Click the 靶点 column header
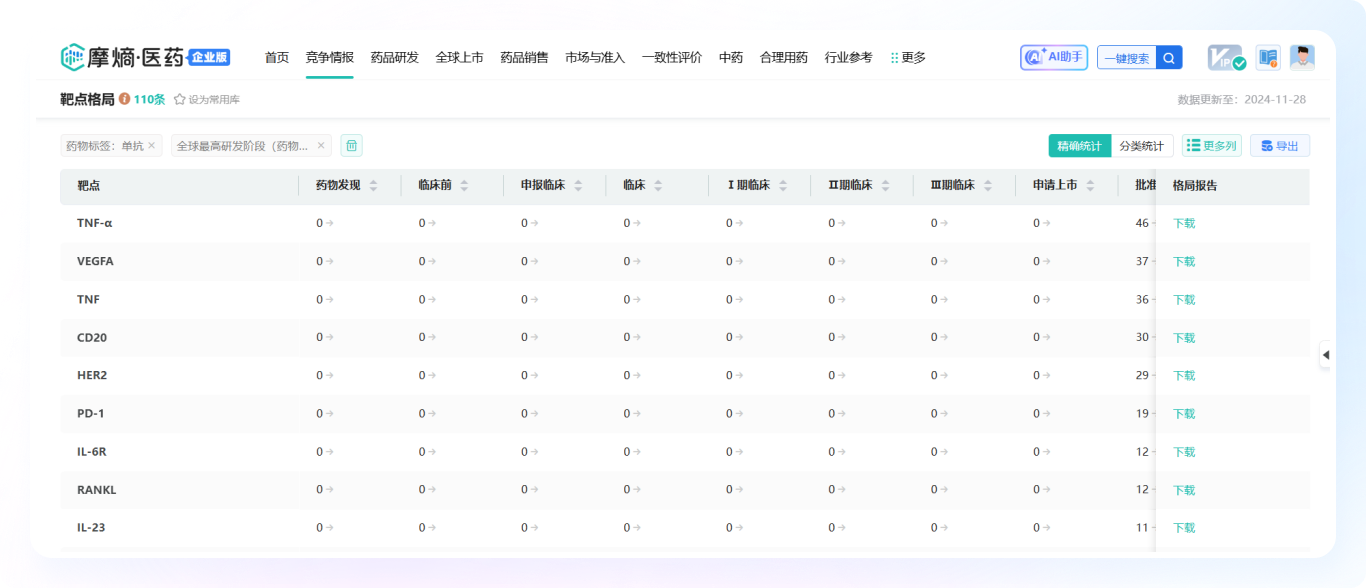 tap(88, 186)
